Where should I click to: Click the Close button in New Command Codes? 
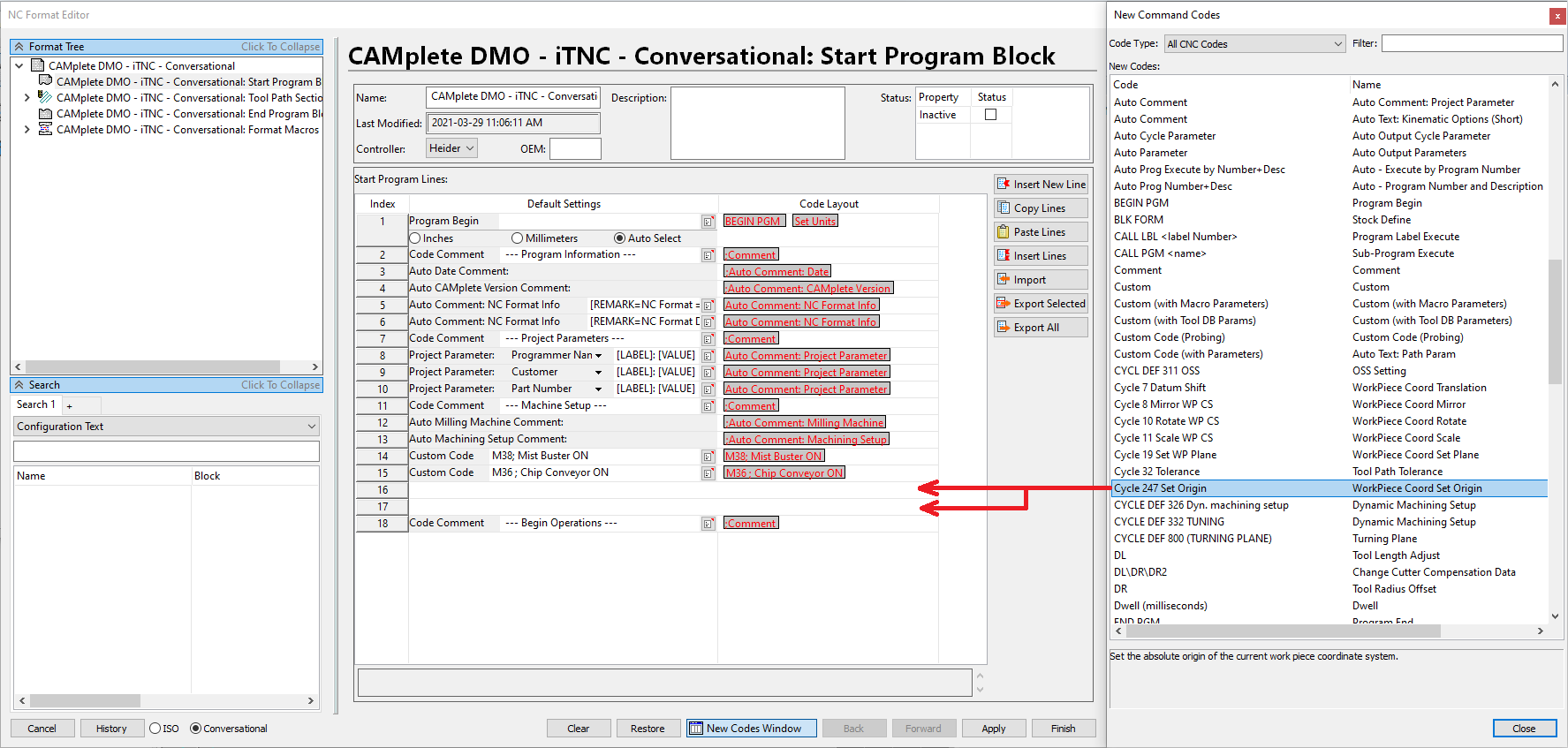pos(1524,729)
